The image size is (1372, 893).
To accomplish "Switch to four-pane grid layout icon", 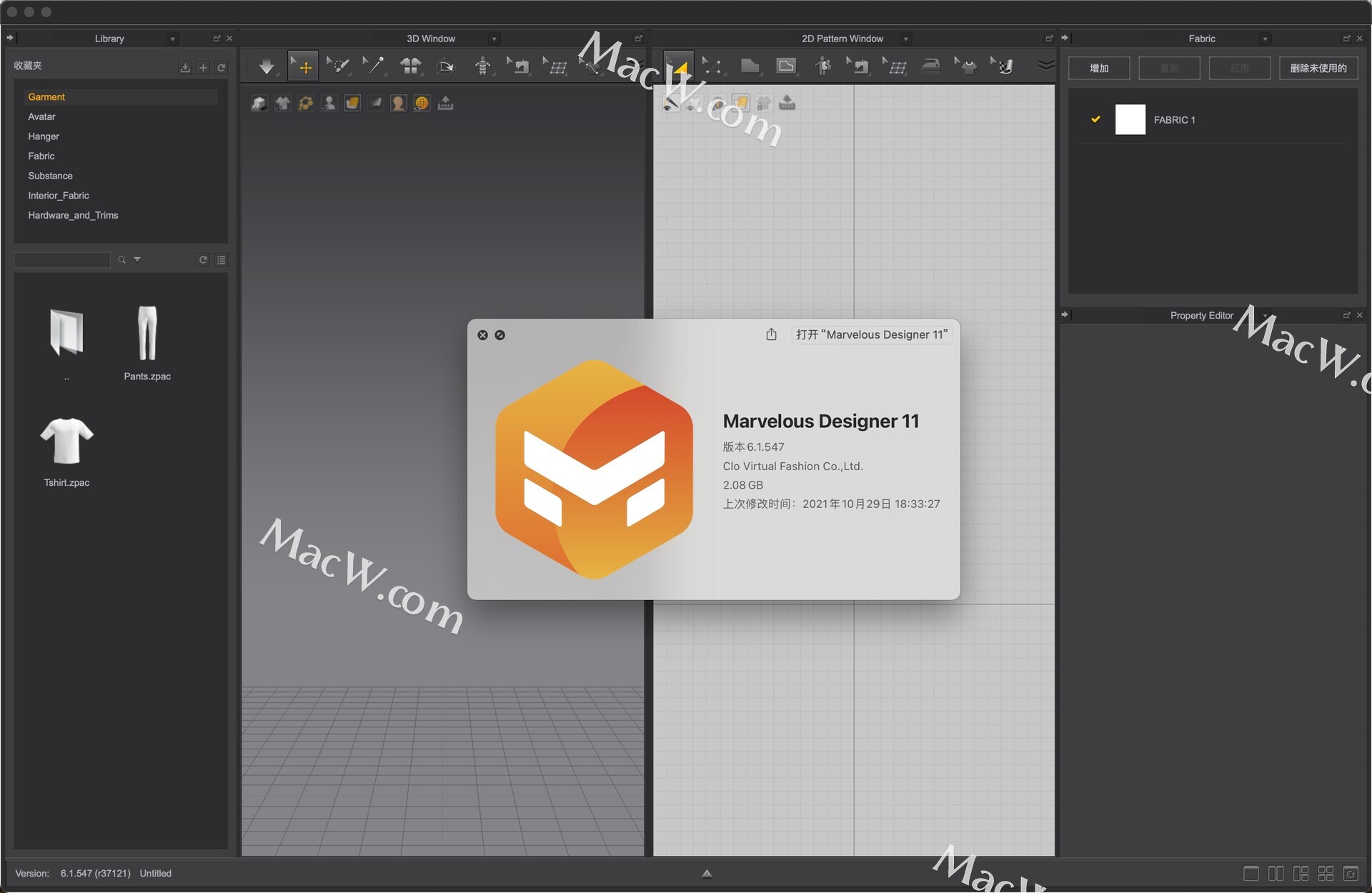I will [1326, 873].
